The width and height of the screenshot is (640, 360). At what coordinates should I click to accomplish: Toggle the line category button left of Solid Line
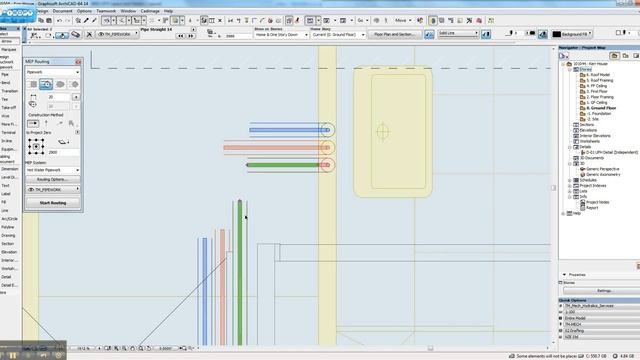point(429,35)
